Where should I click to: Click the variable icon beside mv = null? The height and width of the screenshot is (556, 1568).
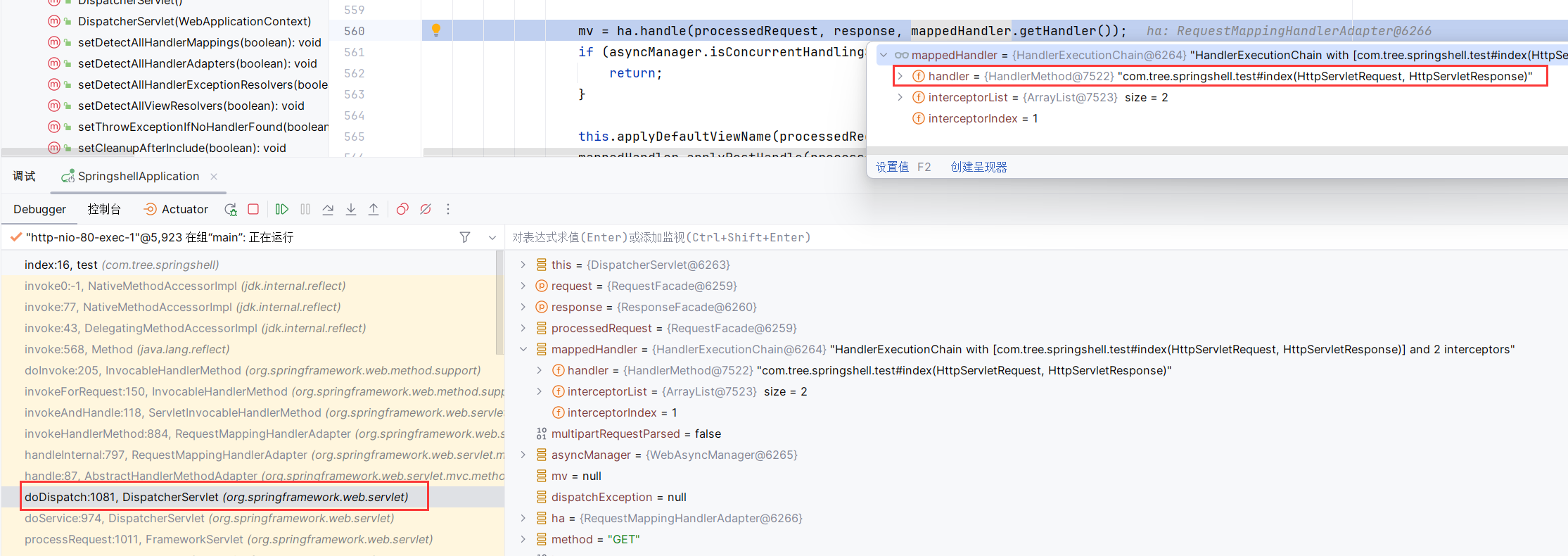542,476
